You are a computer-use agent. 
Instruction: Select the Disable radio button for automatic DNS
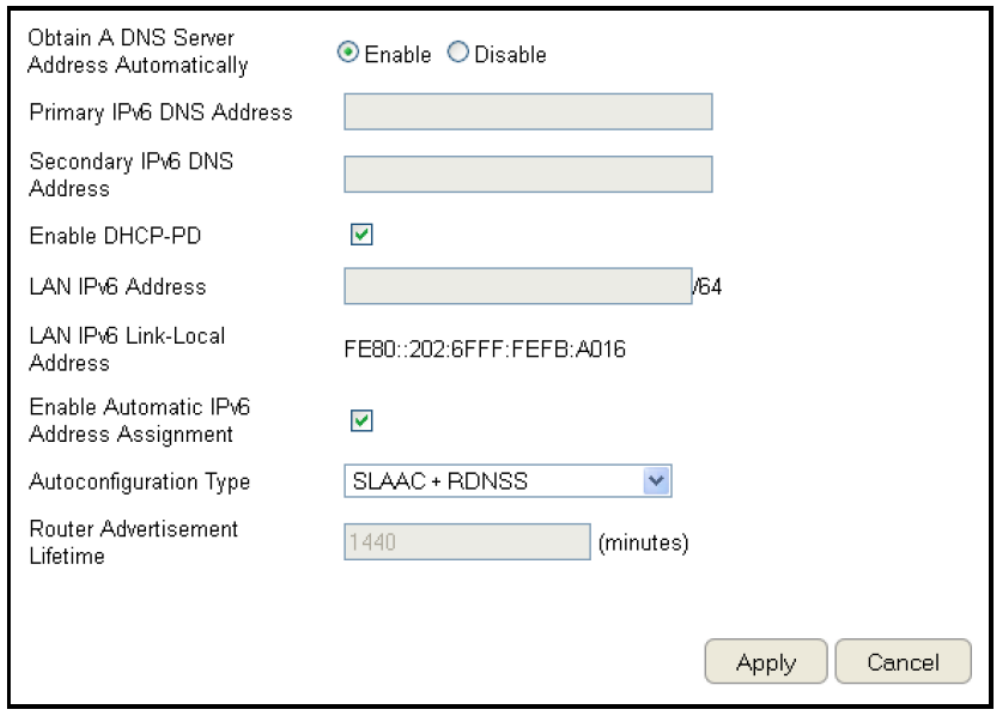click(x=458, y=54)
